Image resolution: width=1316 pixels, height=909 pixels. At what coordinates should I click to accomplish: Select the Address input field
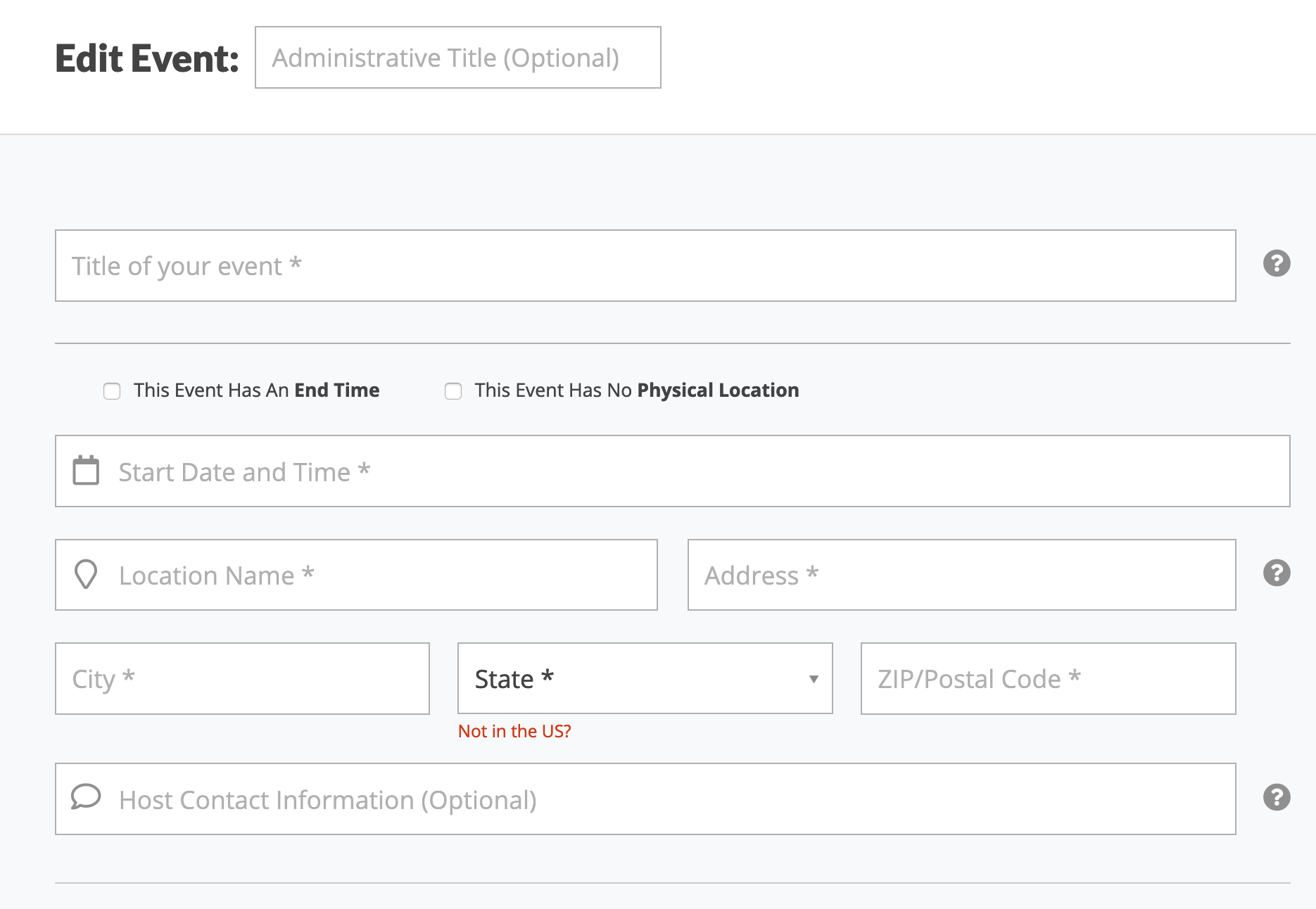(x=961, y=576)
